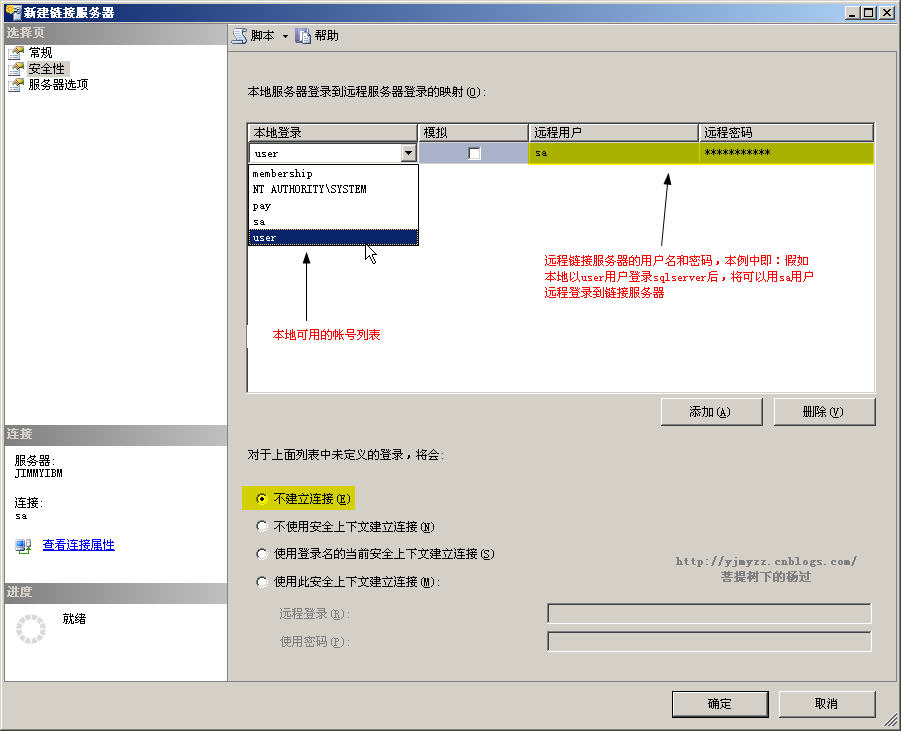This screenshot has height=731, width=901.
Task: Select 服务器选项 page in list
Action: 58,85
